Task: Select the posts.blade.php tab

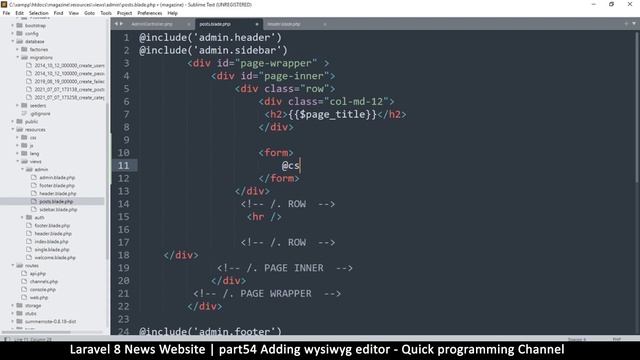Action: click(x=215, y=24)
